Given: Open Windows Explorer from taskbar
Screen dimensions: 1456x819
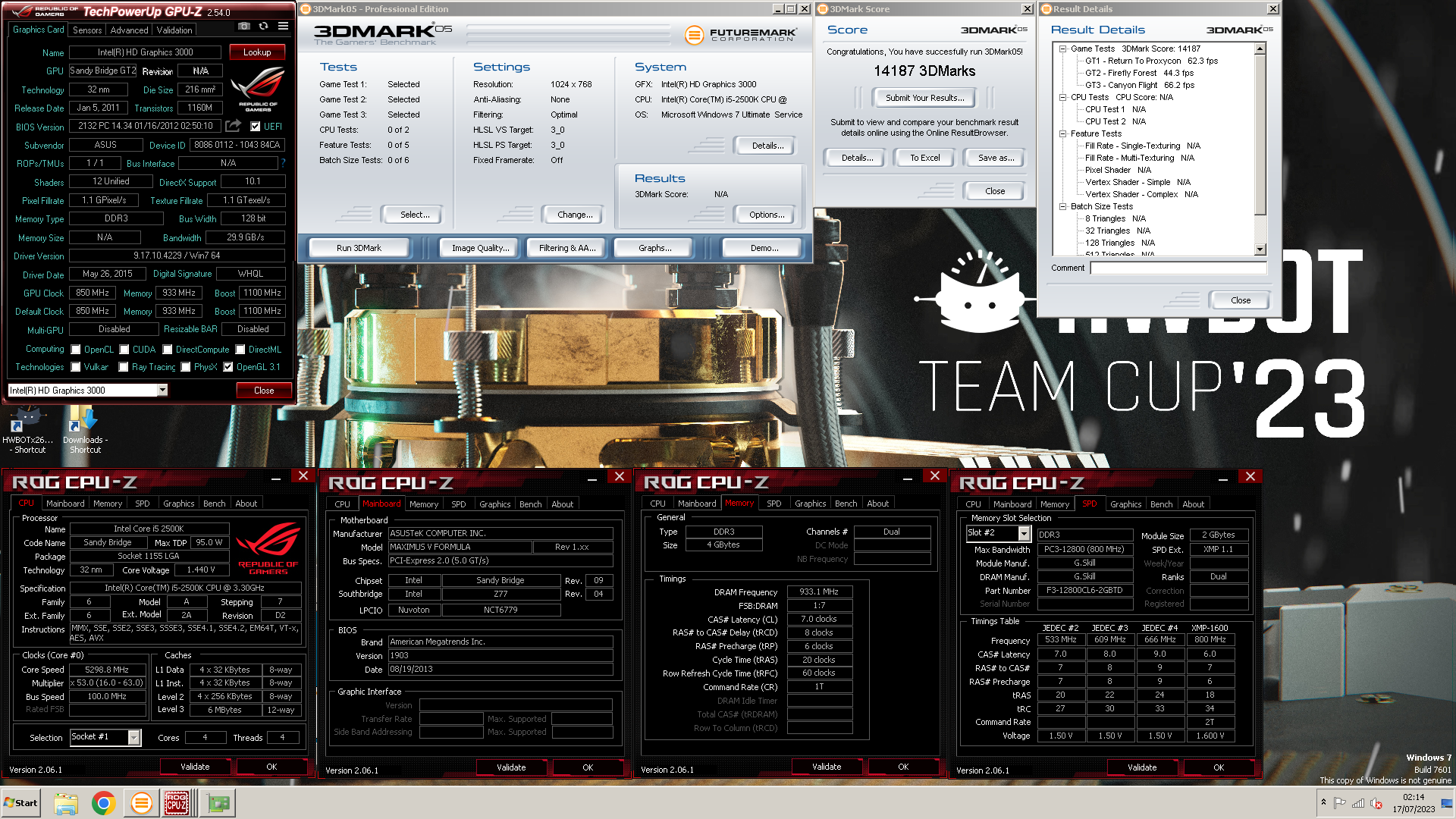Looking at the screenshot, I should click(x=66, y=803).
